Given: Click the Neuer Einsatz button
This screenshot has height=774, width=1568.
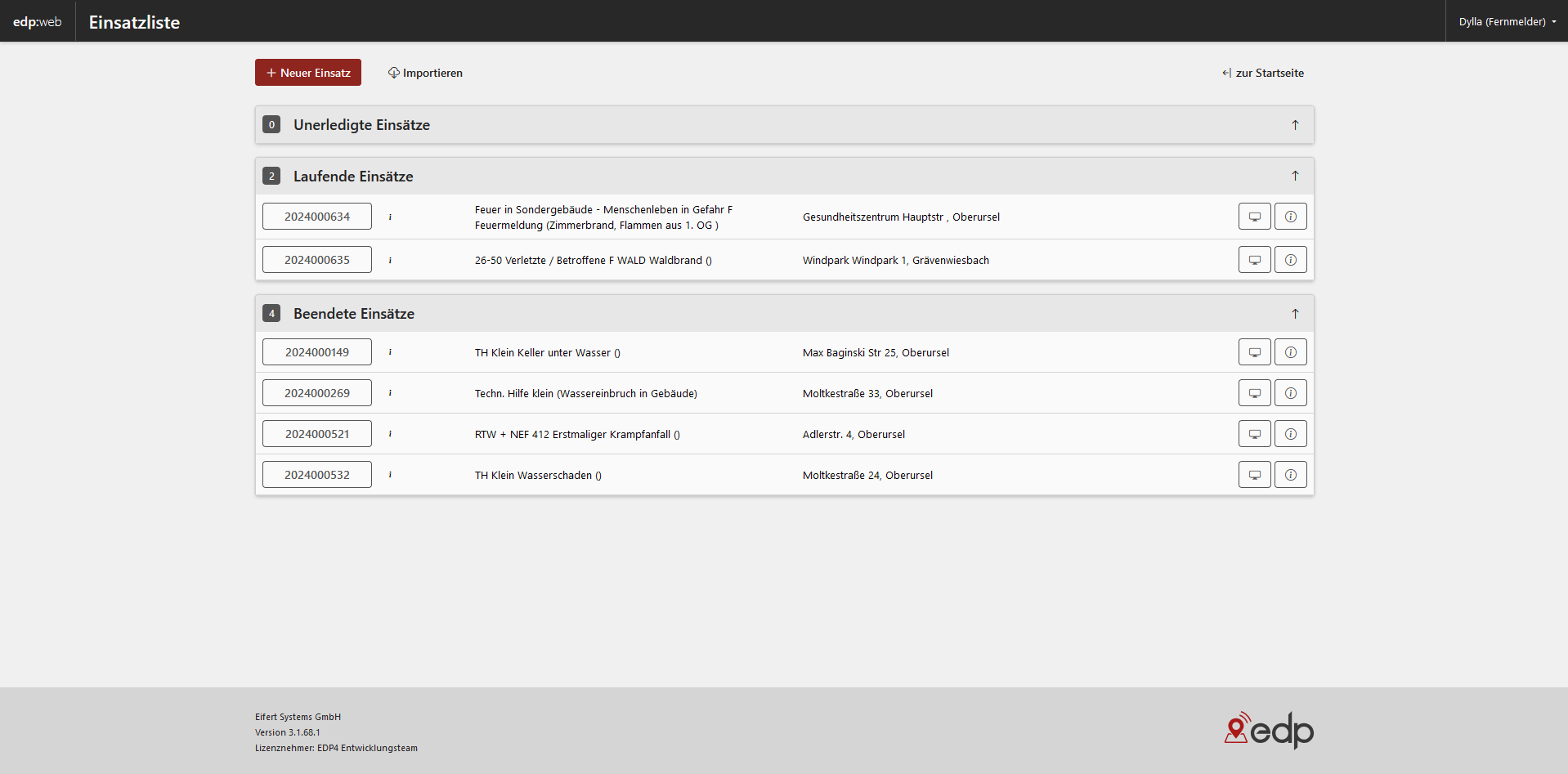Looking at the screenshot, I should [x=308, y=73].
